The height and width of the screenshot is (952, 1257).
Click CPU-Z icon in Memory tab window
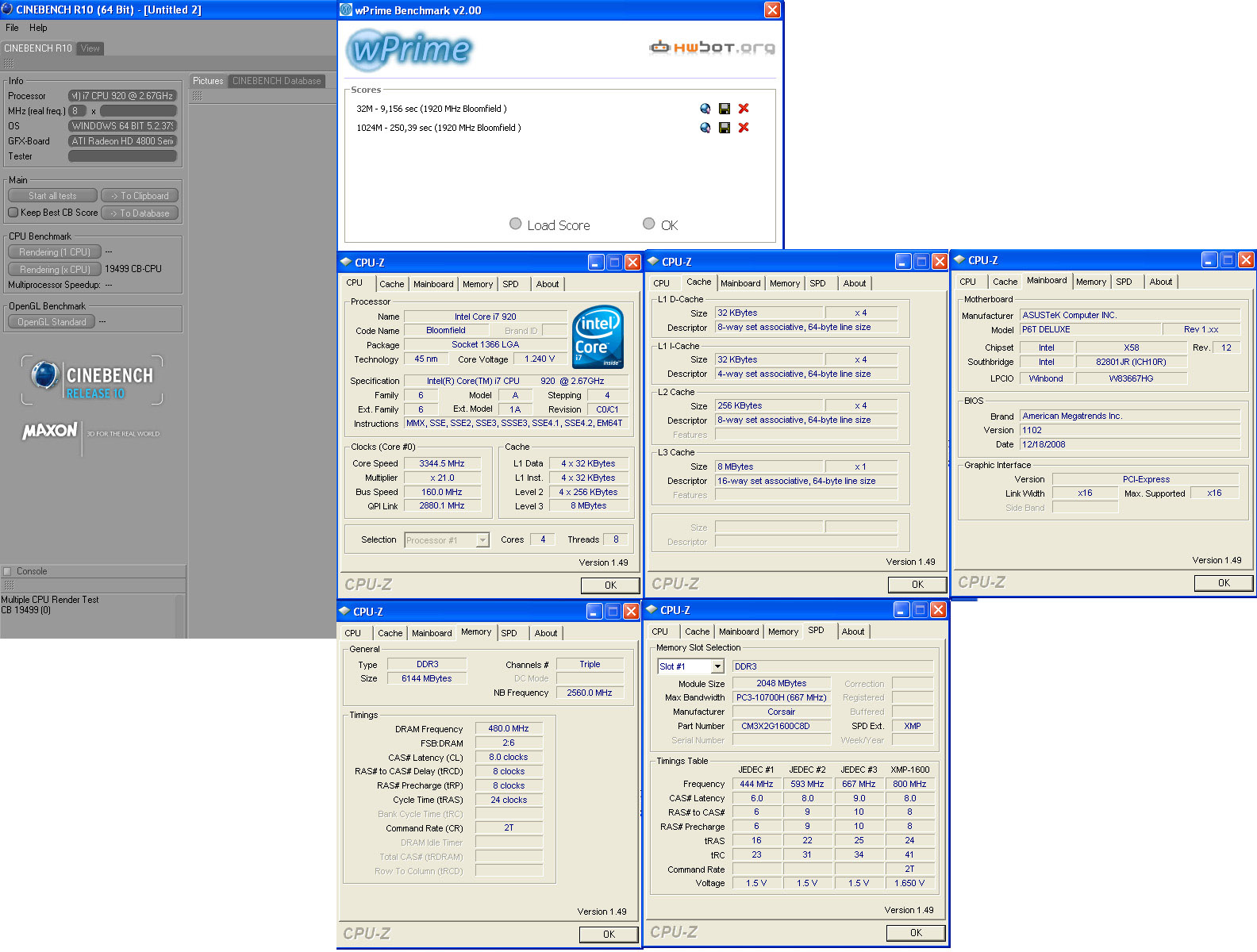pos(344,611)
